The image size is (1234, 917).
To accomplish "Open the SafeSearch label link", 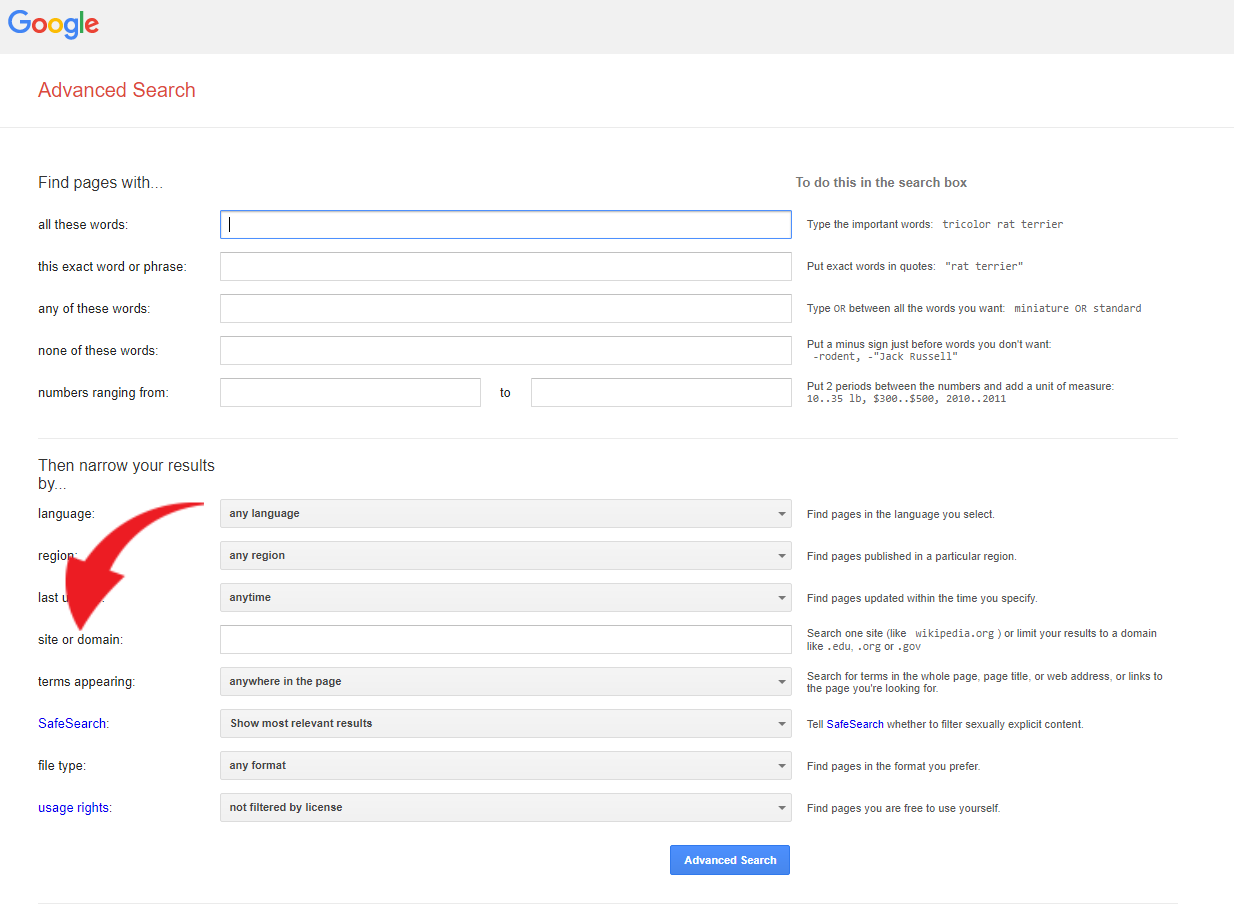I will click(72, 723).
